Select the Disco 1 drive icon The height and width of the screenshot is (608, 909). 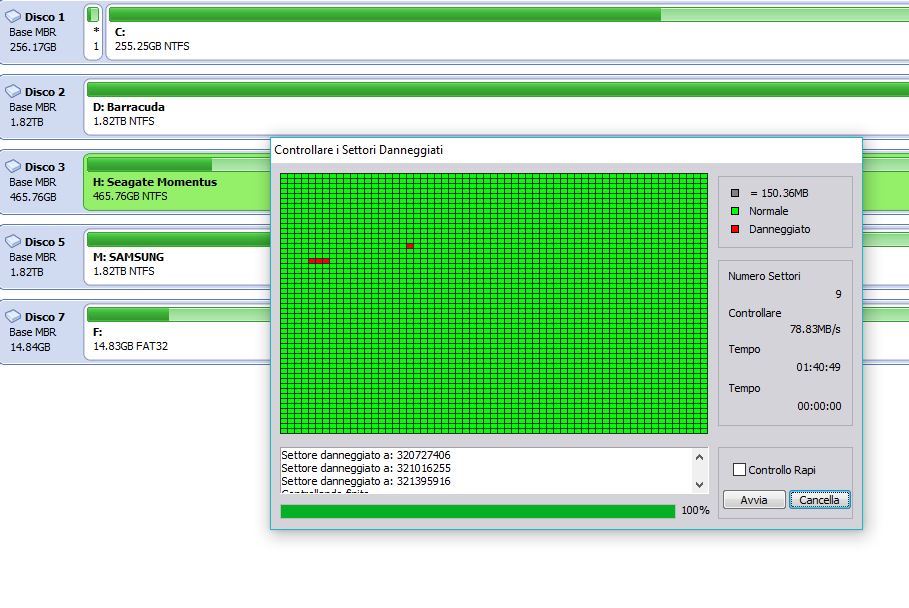point(13,16)
